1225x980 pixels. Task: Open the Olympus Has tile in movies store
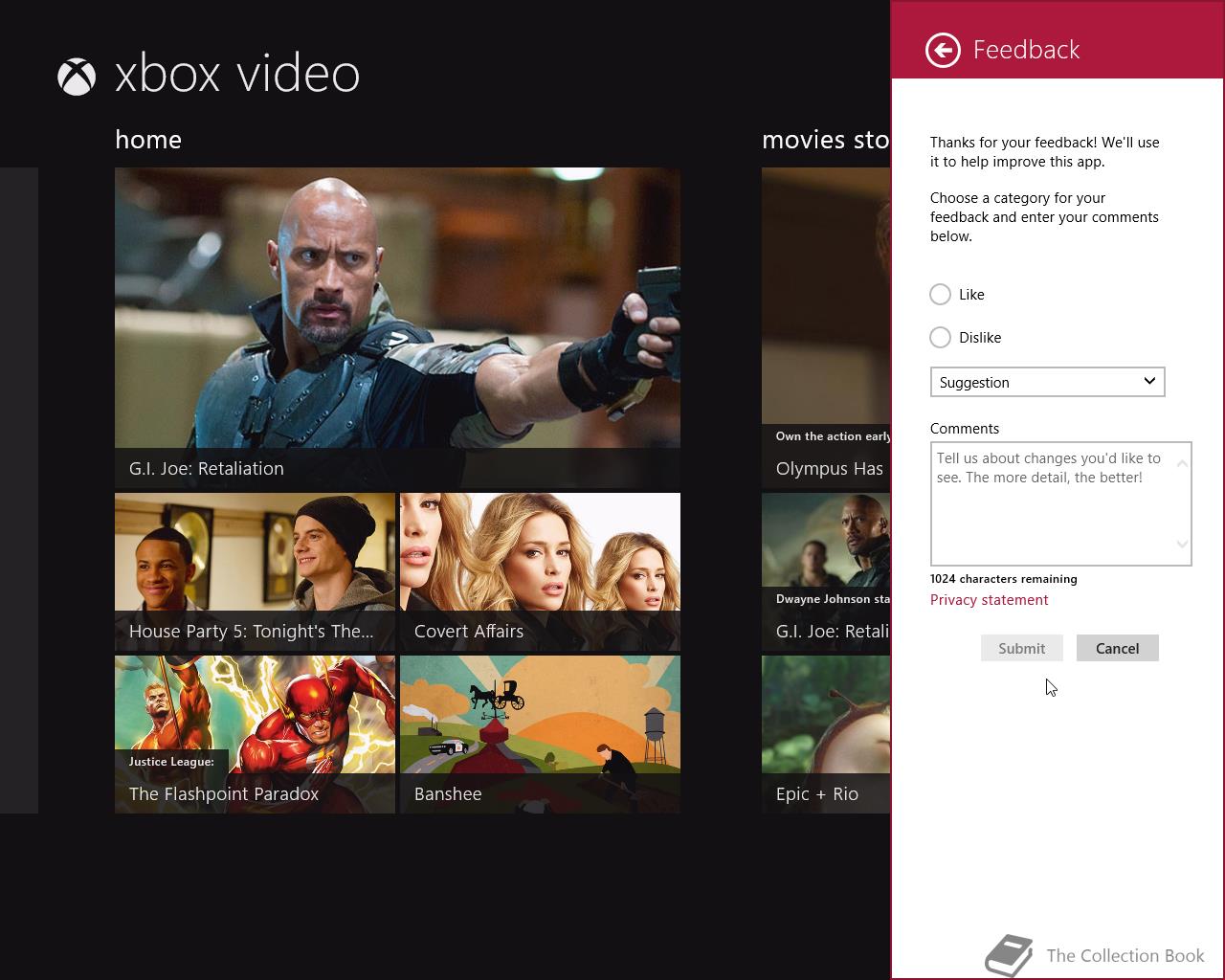point(826,327)
